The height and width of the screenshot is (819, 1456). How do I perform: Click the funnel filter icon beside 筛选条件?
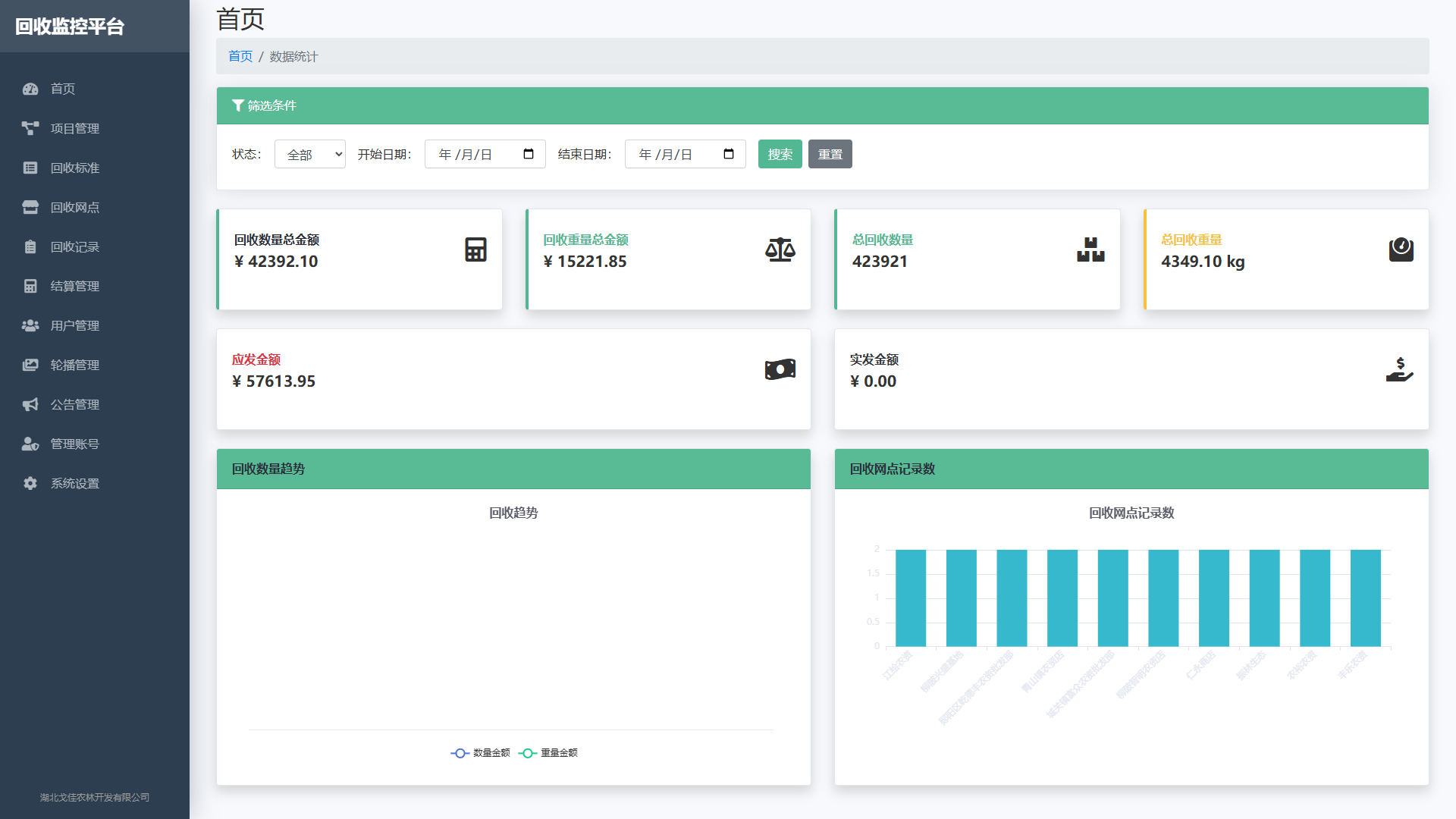237,105
